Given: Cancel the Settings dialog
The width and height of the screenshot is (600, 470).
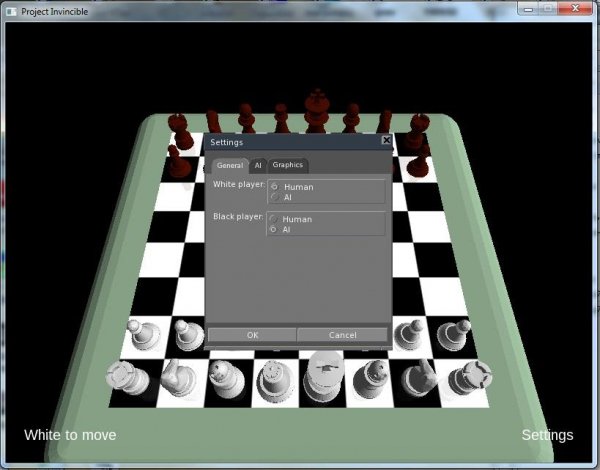Looking at the screenshot, I should [x=342, y=335].
